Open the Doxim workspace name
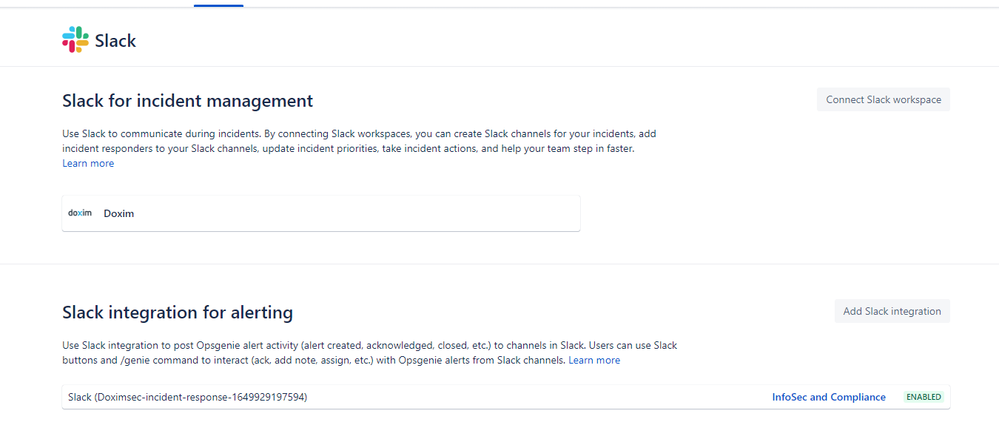This screenshot has width=999, height=440. [x=119, y=213]
